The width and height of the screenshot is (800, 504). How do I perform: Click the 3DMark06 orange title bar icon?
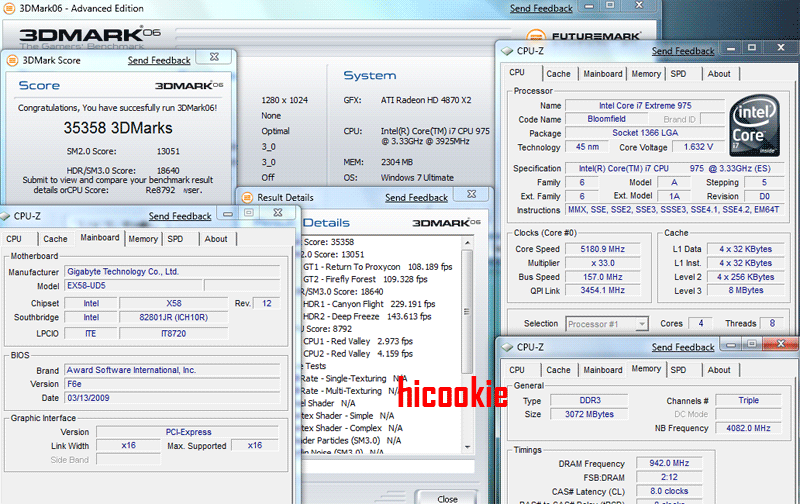[x=9, y=8]
